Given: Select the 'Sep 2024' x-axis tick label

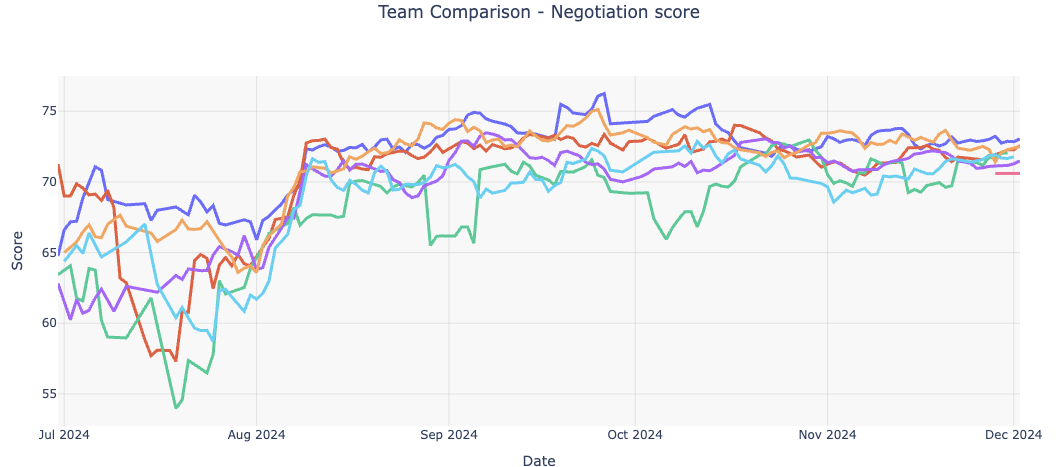Looking at the screenshot, I should point(449,434).
